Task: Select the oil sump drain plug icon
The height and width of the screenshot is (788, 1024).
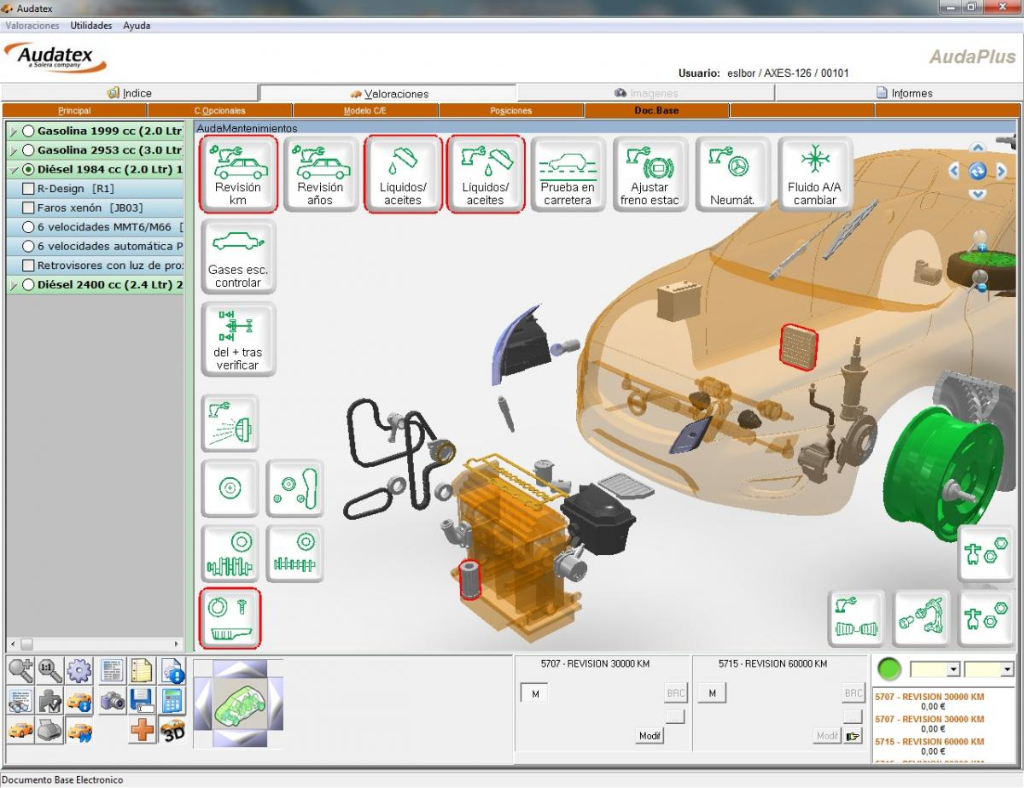Action: 230,618
